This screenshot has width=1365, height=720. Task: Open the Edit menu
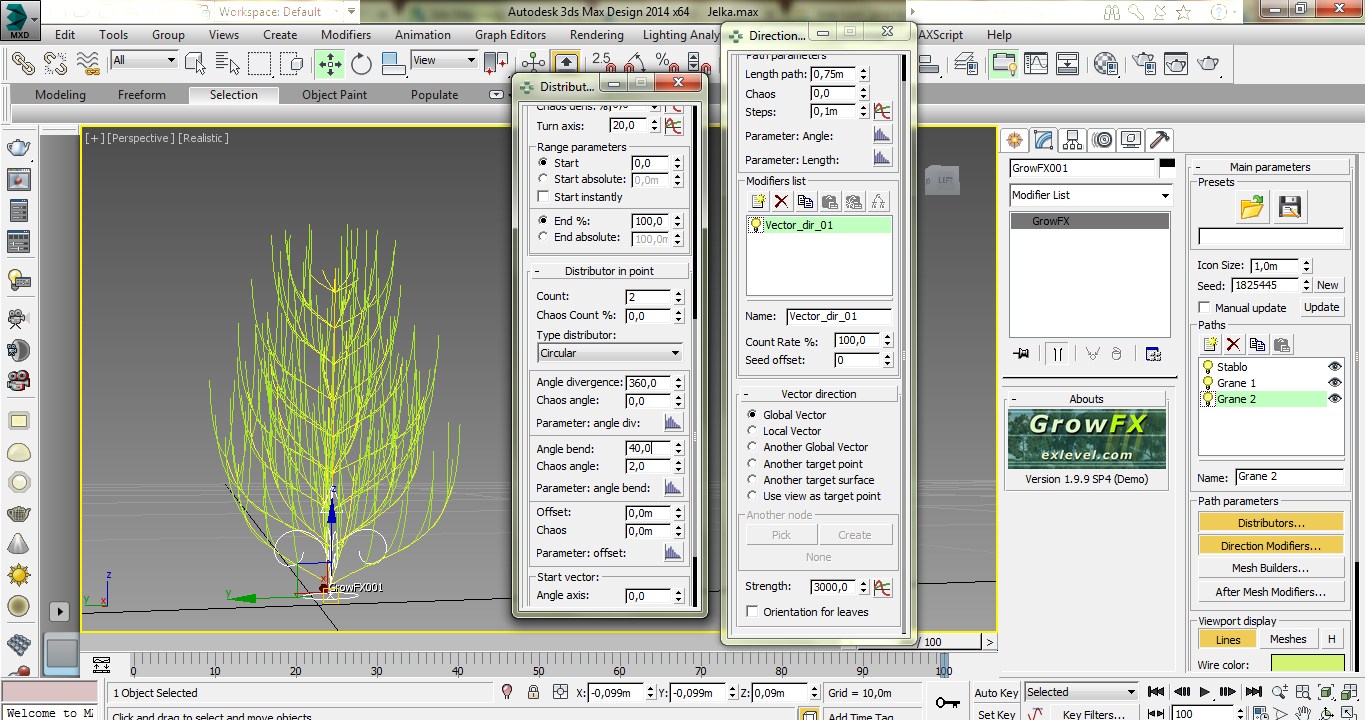[x=65, y=34]
